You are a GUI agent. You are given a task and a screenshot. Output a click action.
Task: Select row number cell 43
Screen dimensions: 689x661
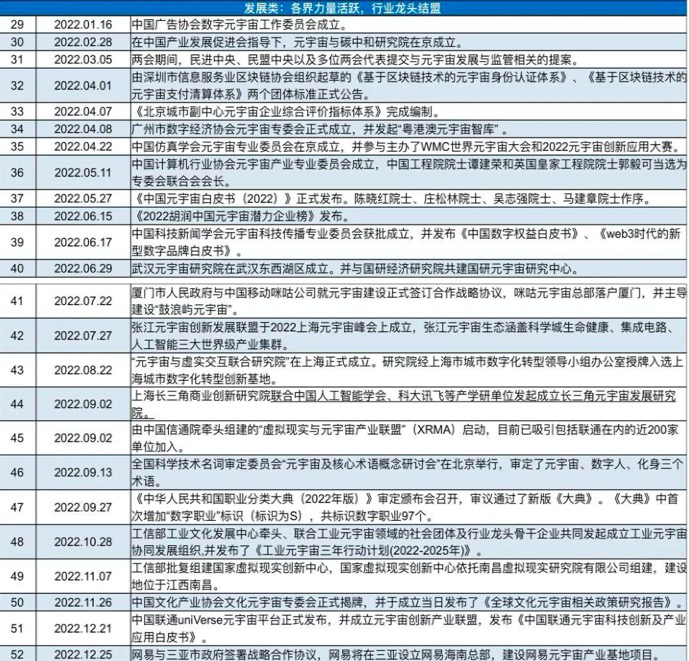17,370
